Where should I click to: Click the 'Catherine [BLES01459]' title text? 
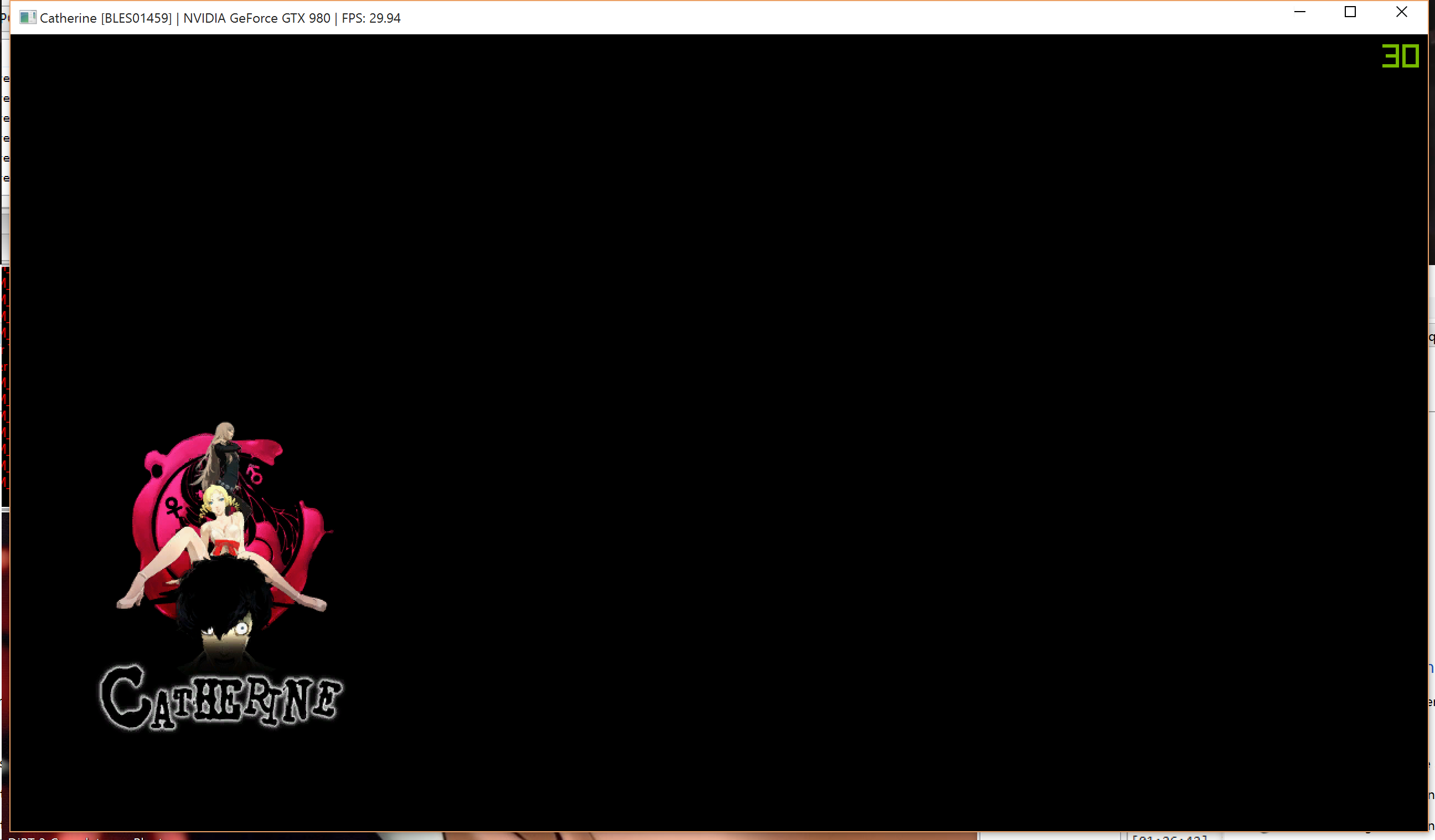point(105,18)
